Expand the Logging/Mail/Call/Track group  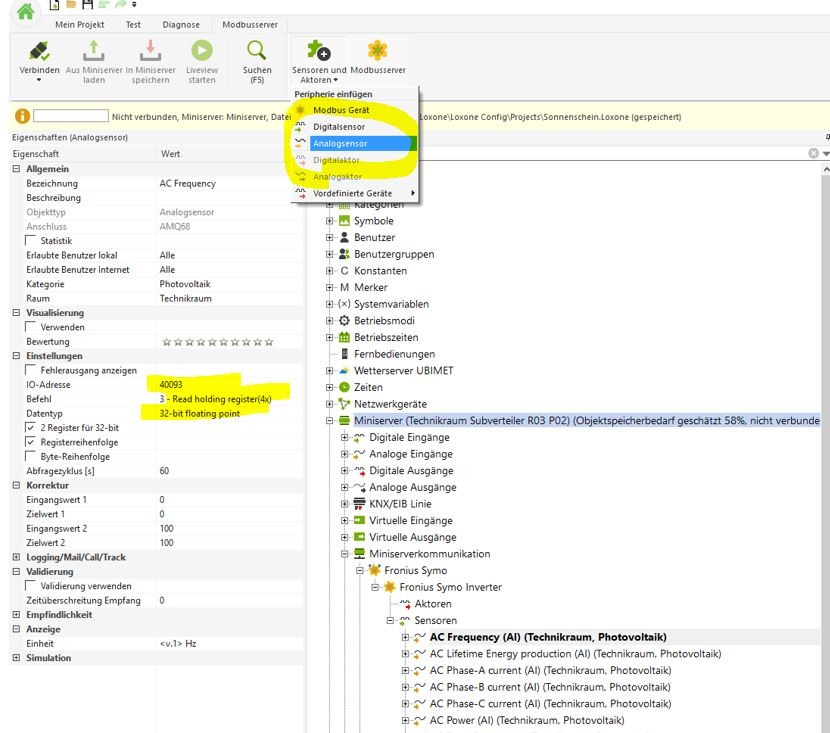pyautogui.click(x=16, y=557)
